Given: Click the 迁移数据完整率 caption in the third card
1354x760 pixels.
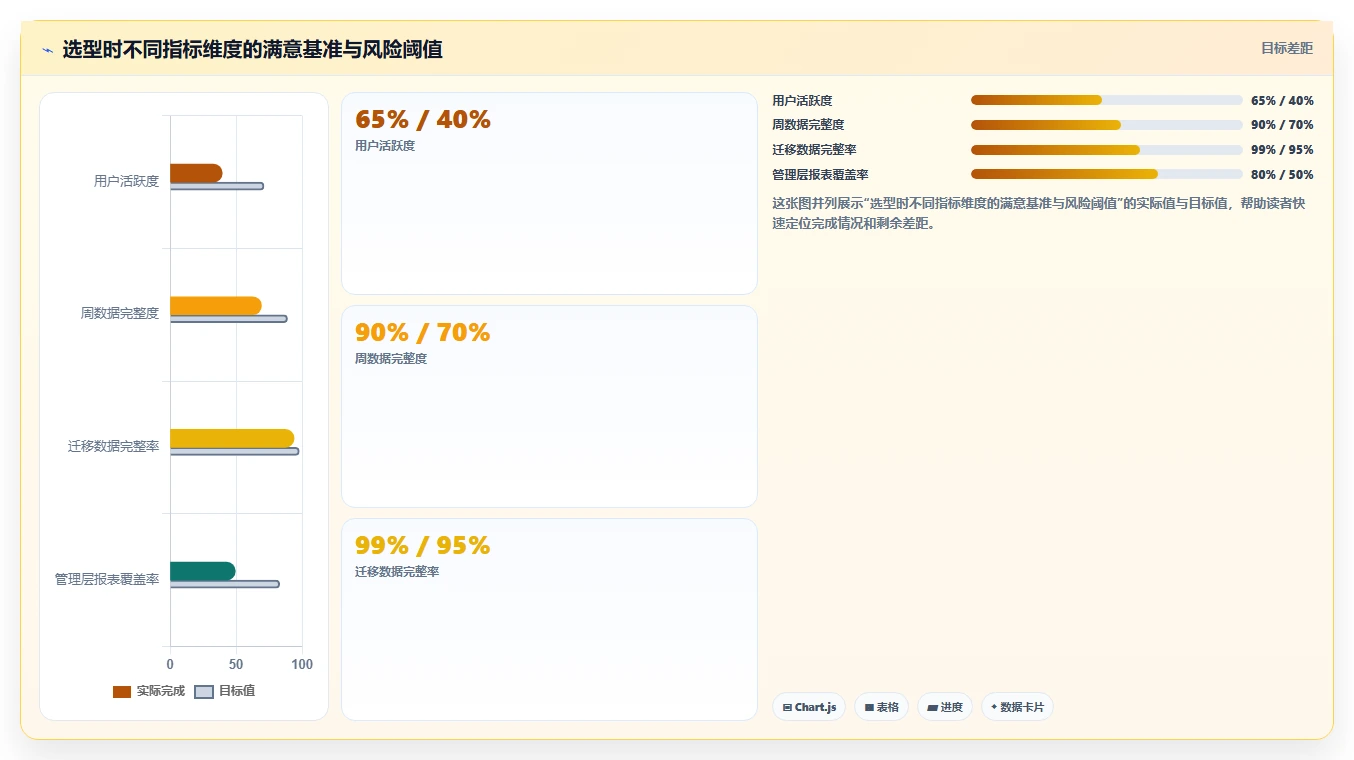Looking at the screenshot, I should coord(397,572).
